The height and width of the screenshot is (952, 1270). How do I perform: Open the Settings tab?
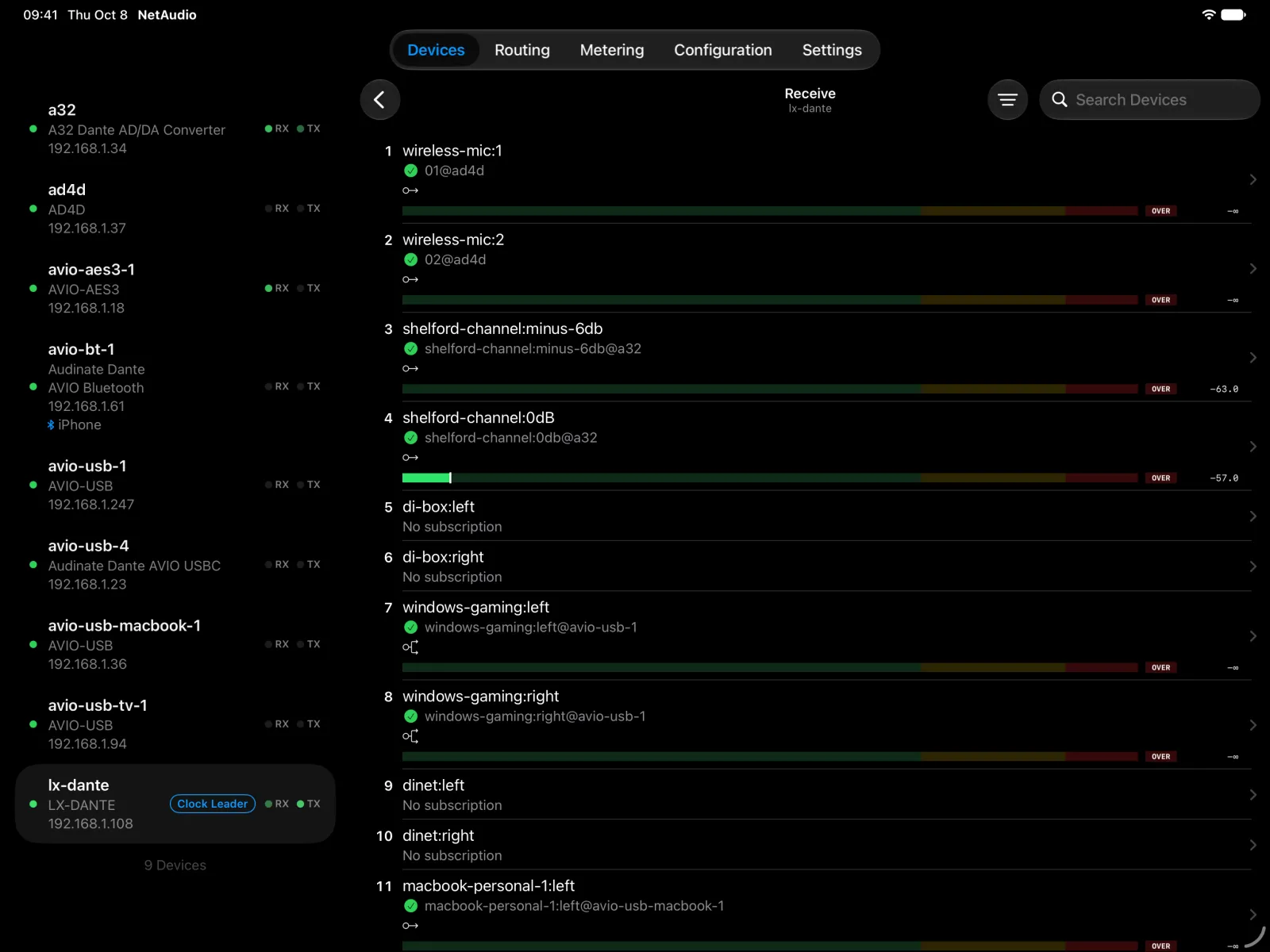(x=831, y=50)
